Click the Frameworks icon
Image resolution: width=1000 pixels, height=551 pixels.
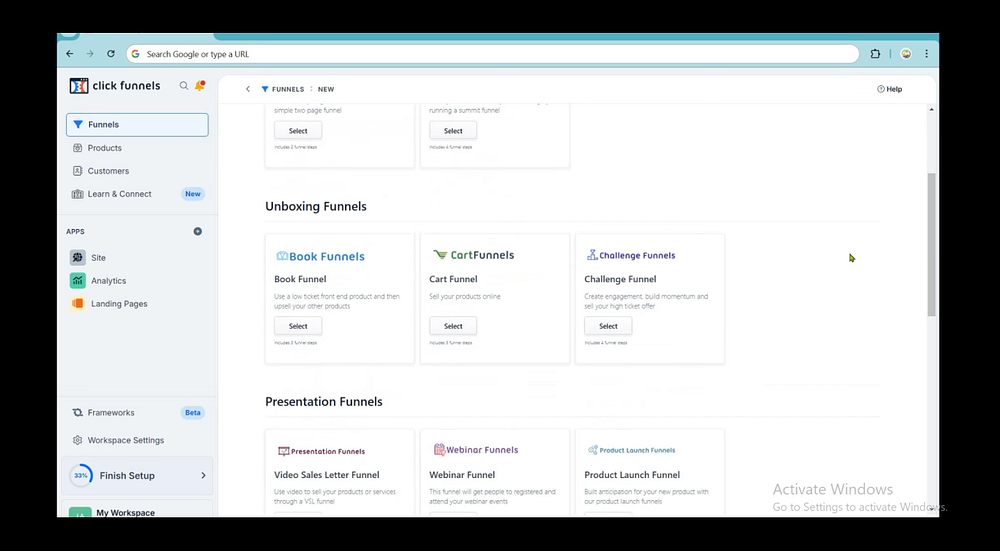point(78,413)
